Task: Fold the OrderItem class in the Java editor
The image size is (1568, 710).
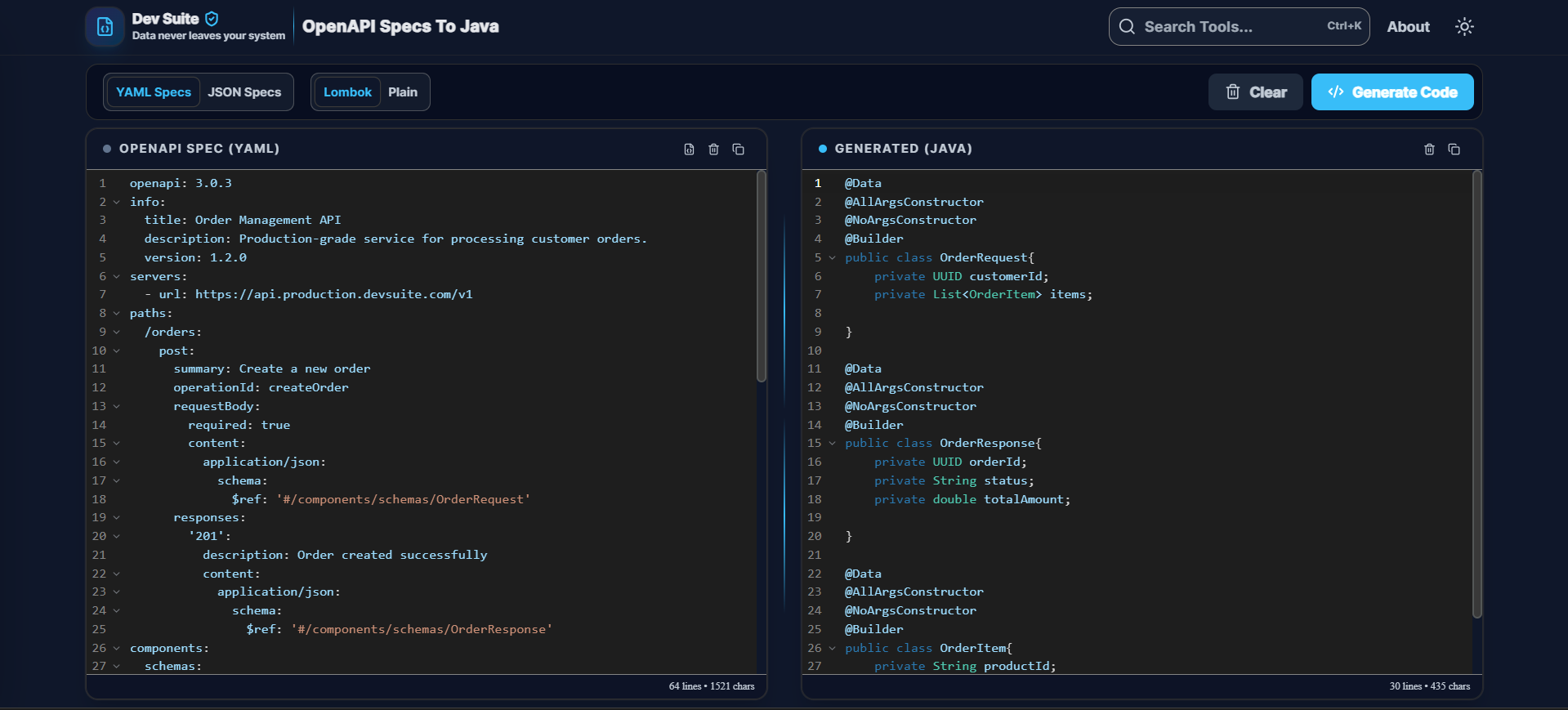Action: pos(833,649)
